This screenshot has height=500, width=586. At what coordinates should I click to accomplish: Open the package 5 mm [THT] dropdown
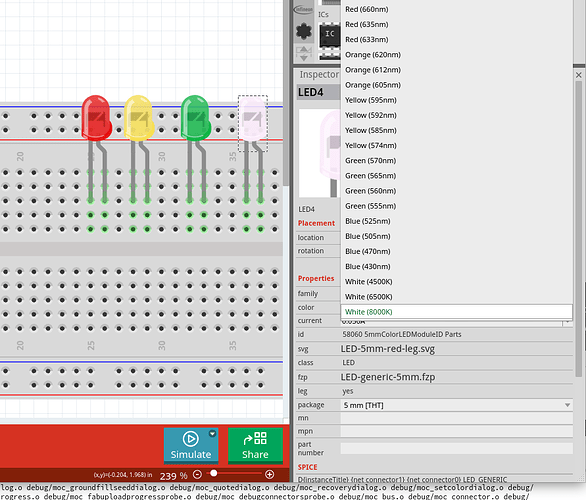pyautogui.click(x=456, y=405)
